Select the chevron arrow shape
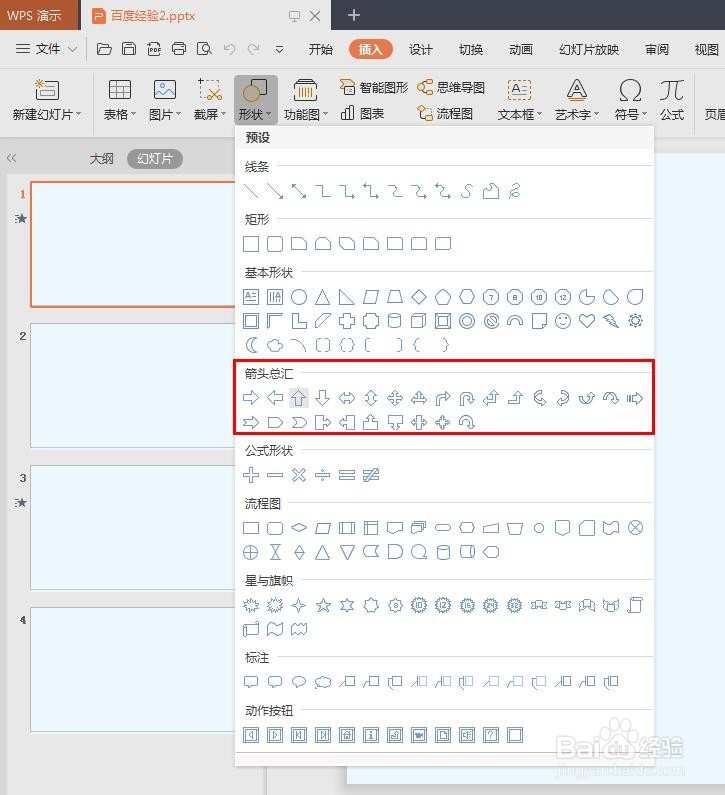 click(x=299, y=422)
